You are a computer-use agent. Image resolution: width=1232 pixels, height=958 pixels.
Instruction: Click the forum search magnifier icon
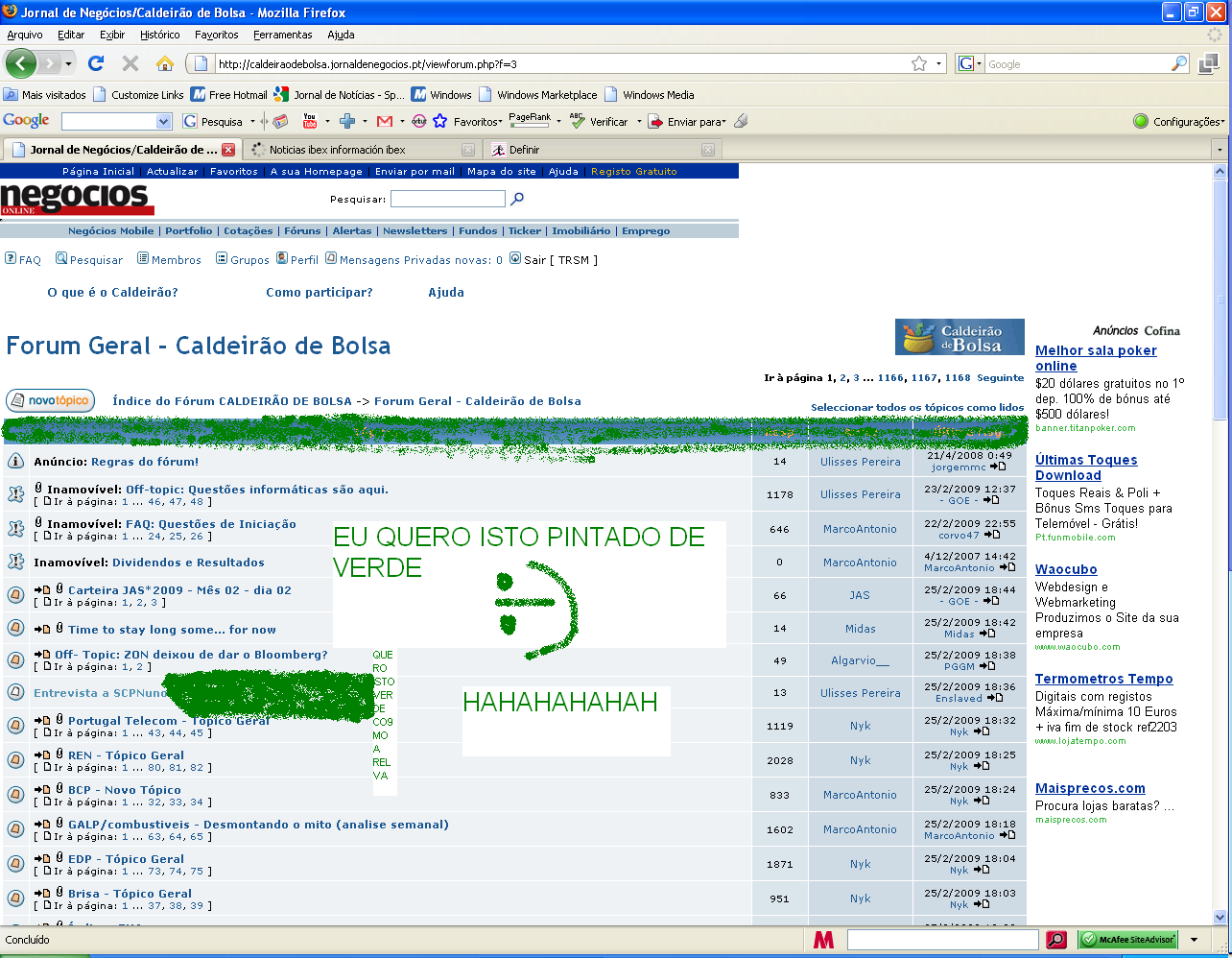517,199
